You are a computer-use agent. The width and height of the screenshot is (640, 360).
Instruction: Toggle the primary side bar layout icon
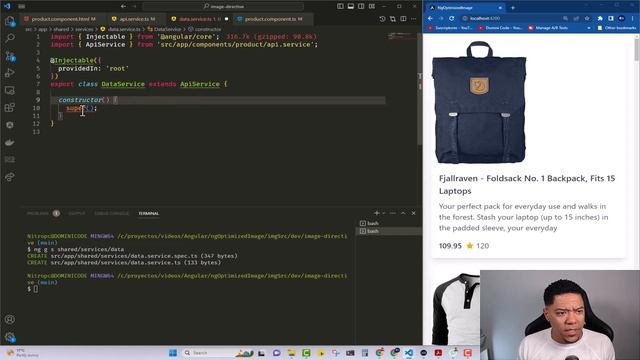point(340,6)
